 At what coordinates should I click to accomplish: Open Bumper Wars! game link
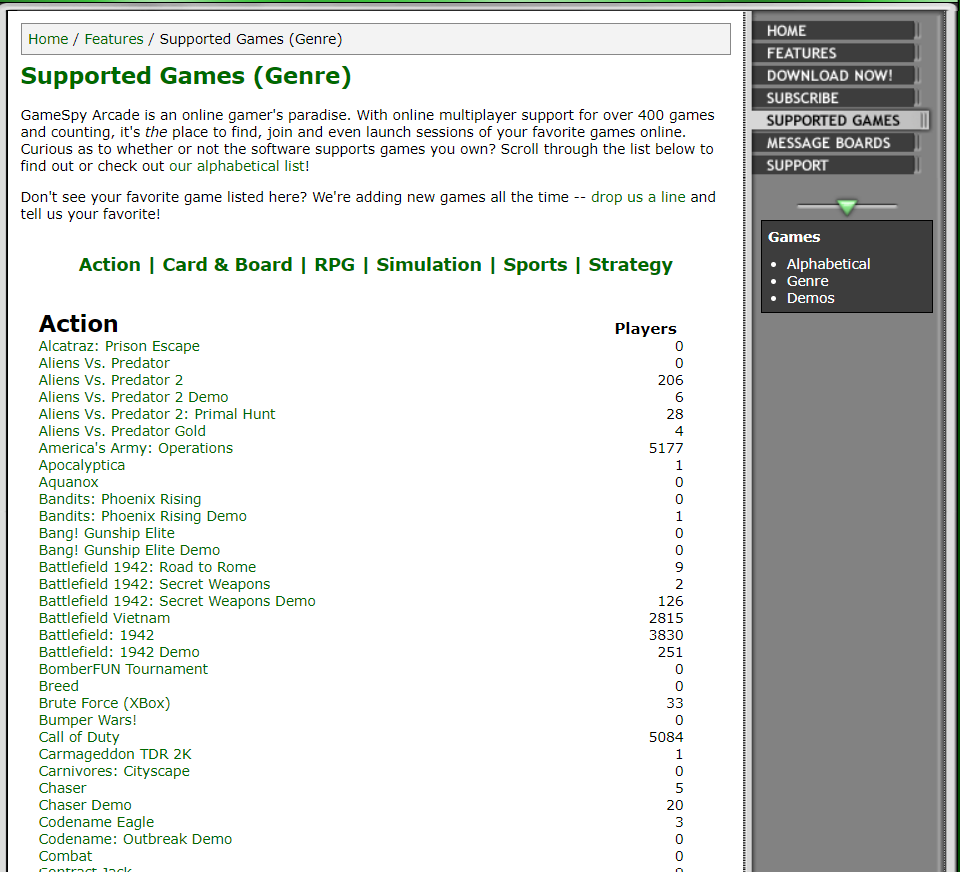coord(88,720)
